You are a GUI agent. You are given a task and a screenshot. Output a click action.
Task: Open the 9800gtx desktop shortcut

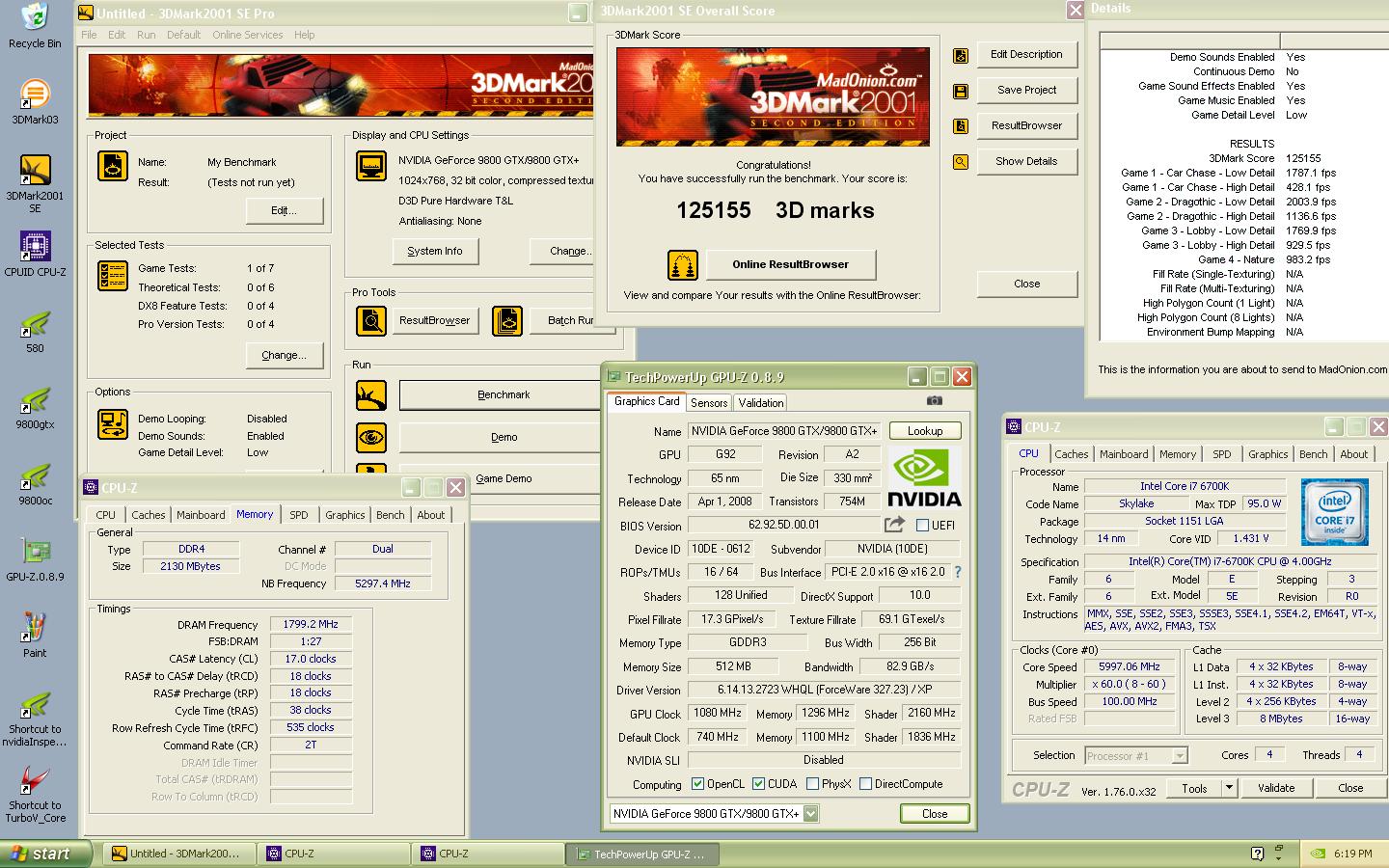coord(35,399)
